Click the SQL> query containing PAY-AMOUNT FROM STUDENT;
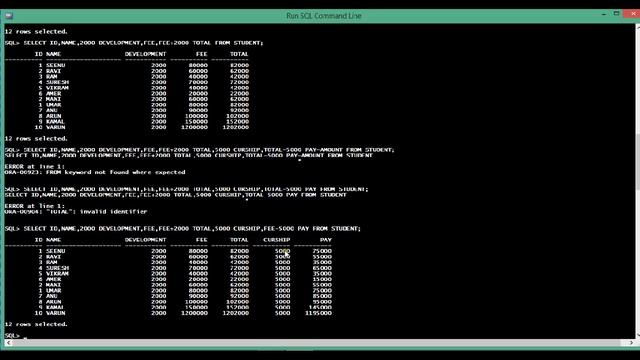Screen dimensions: 640x360 (x=200, y=150)
